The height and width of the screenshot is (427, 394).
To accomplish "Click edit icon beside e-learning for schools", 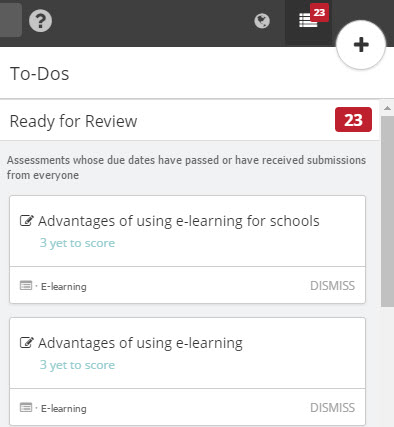I will 26,221.
